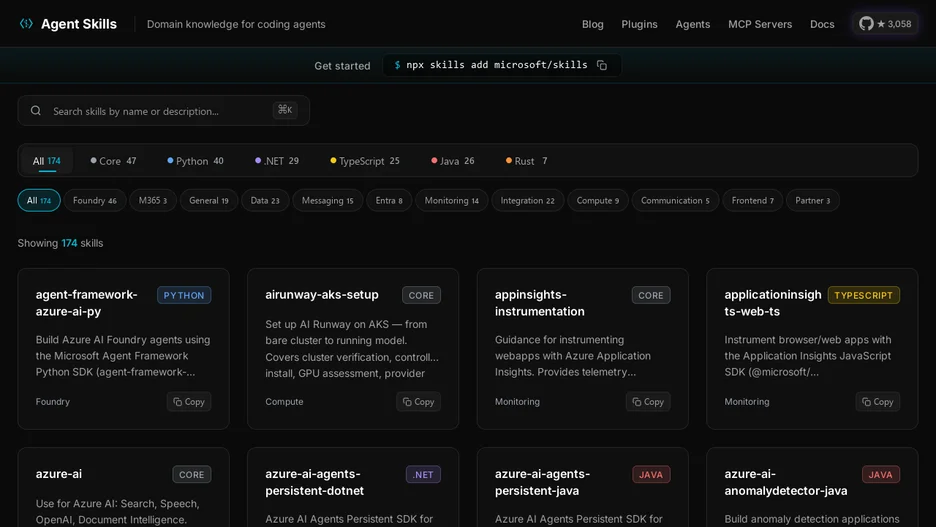The image size is (936, 527).
Task: Click the Agent Skills site title
Action: [79, 24]
